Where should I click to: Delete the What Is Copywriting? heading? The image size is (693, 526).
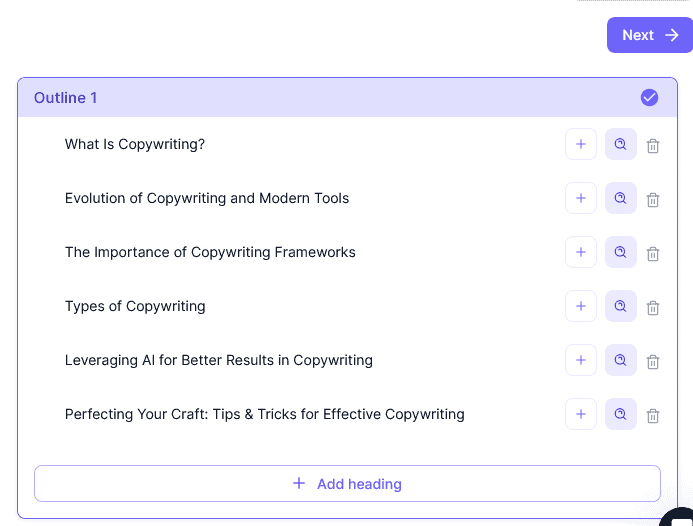653,146
